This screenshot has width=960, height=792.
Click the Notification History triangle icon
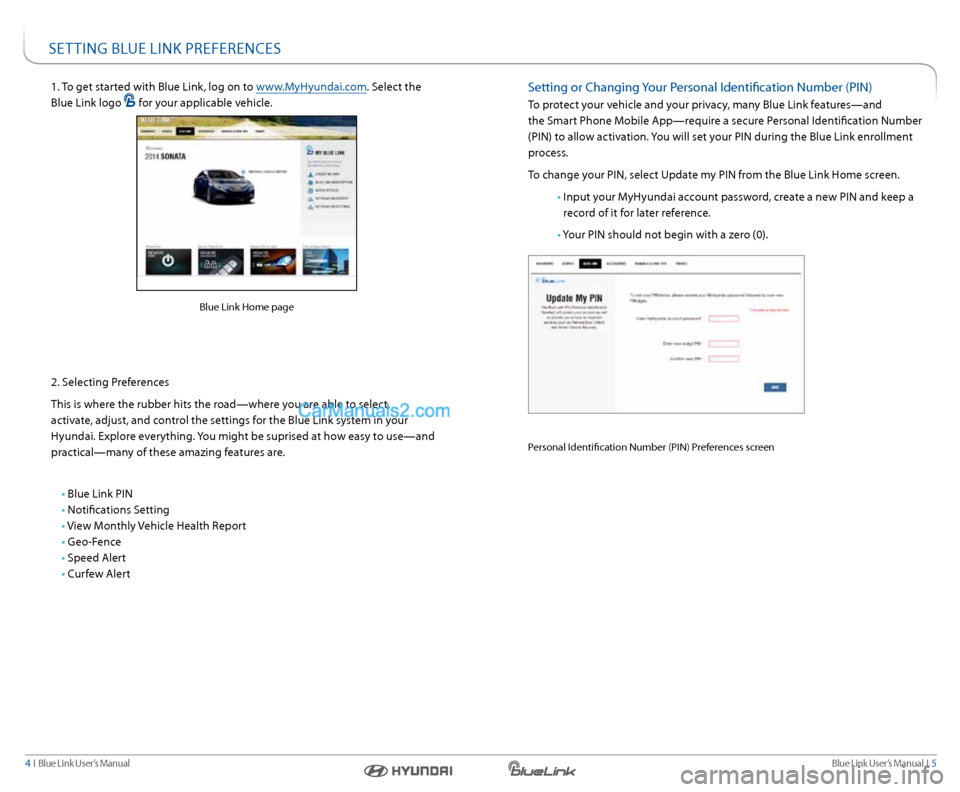(310, 198)
